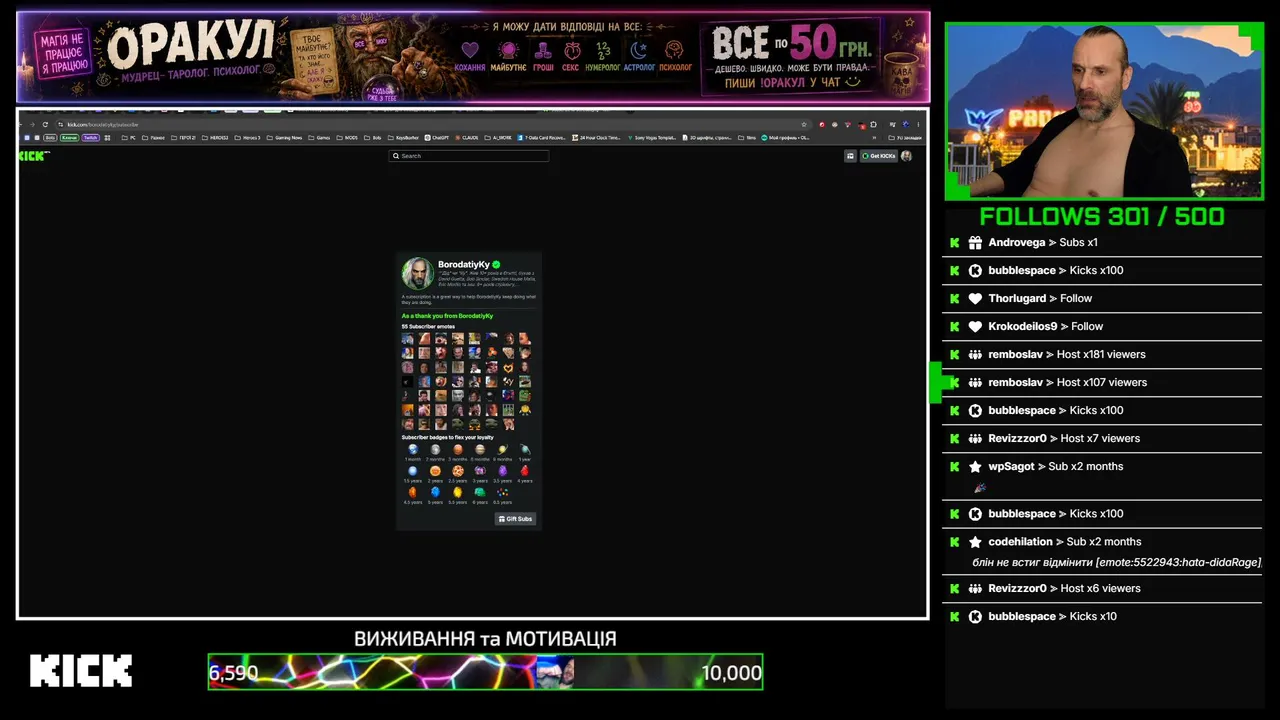Click the НУМЕРОЛОГ icon in banner
This screenshot has height=720, width=1280.
click(x=603, y=50)
